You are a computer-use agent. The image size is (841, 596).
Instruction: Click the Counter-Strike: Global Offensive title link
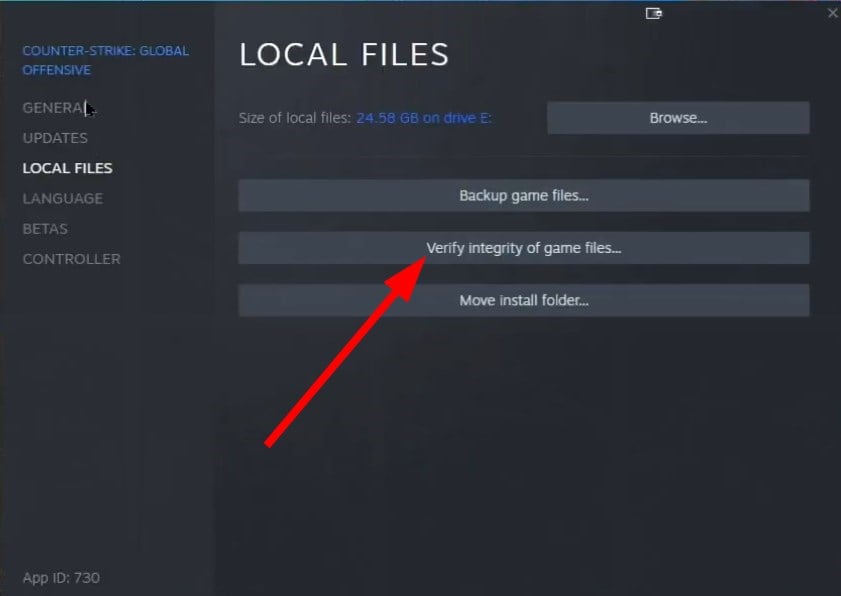[105, 60]
